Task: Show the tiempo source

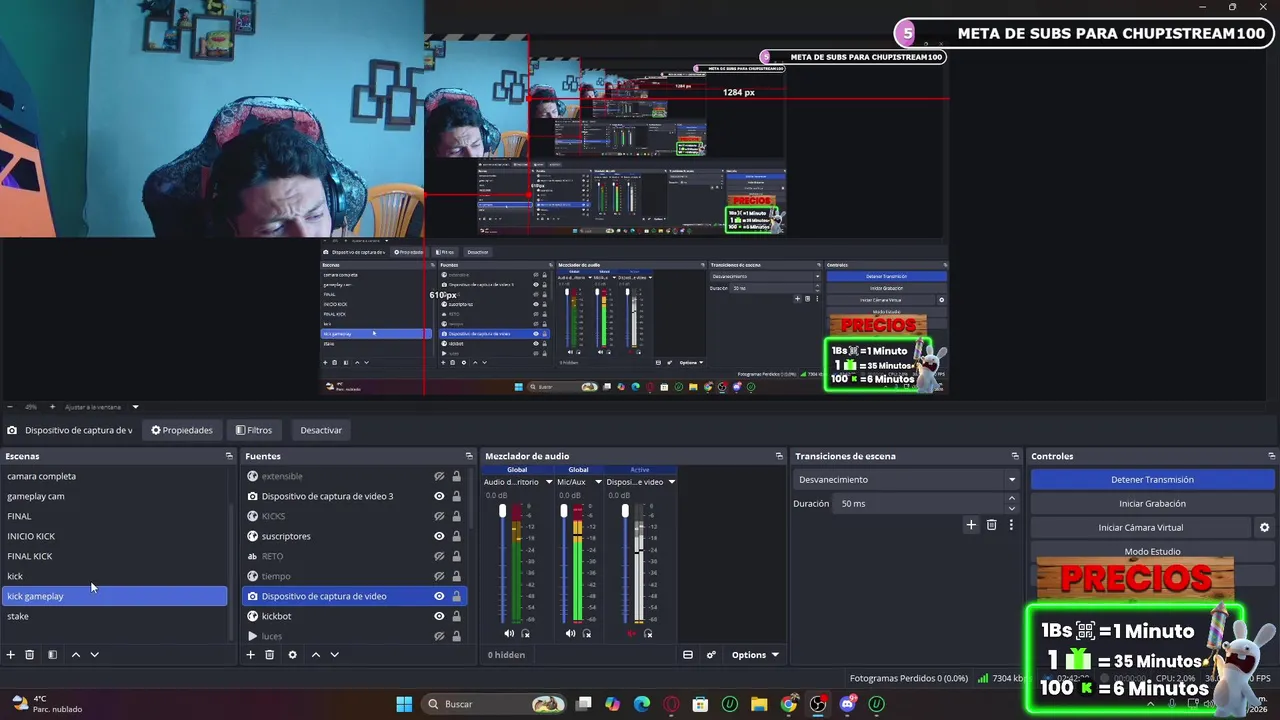Action: (439, 576)
